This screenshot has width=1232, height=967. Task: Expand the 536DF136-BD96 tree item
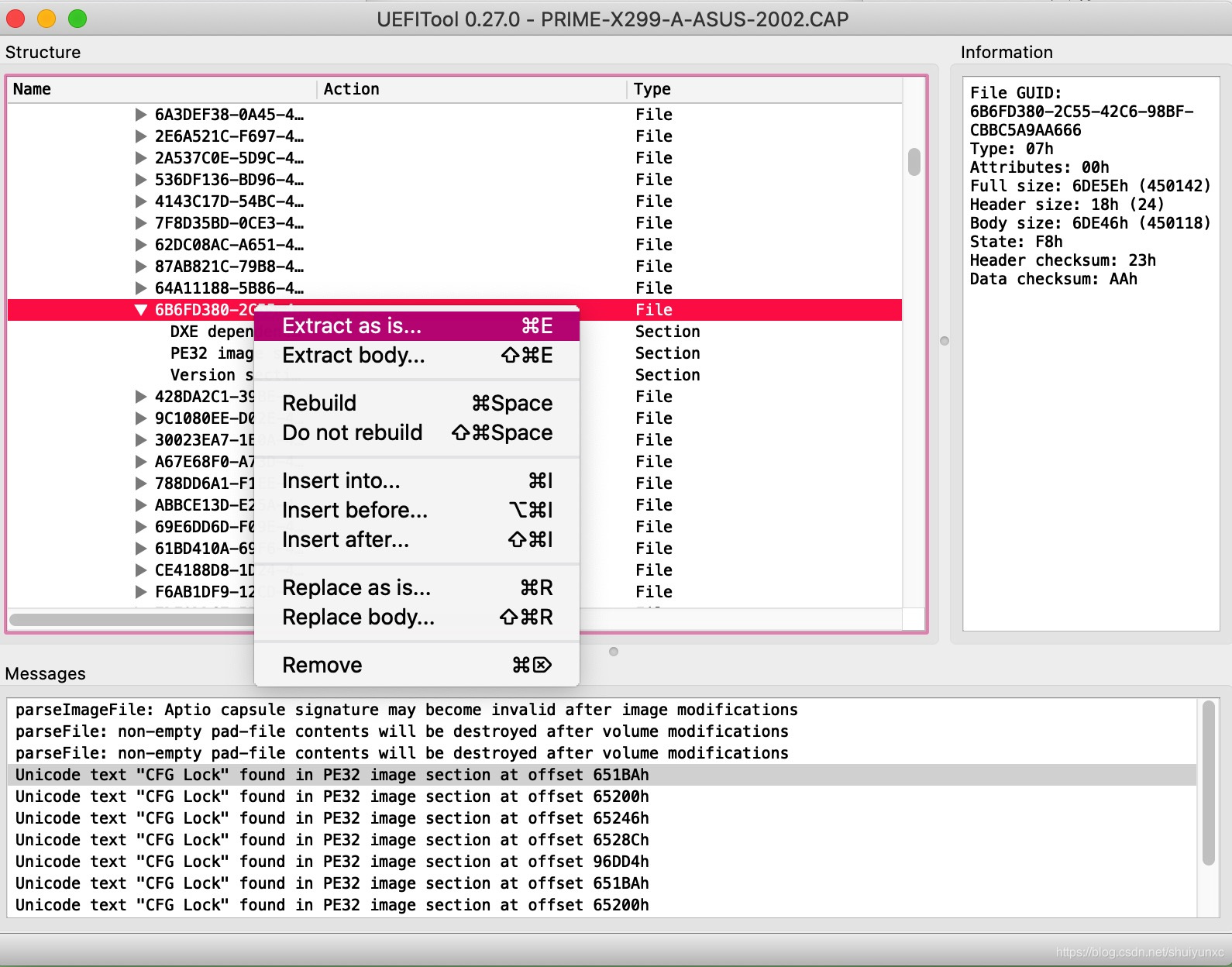click(x=141, y=180)
